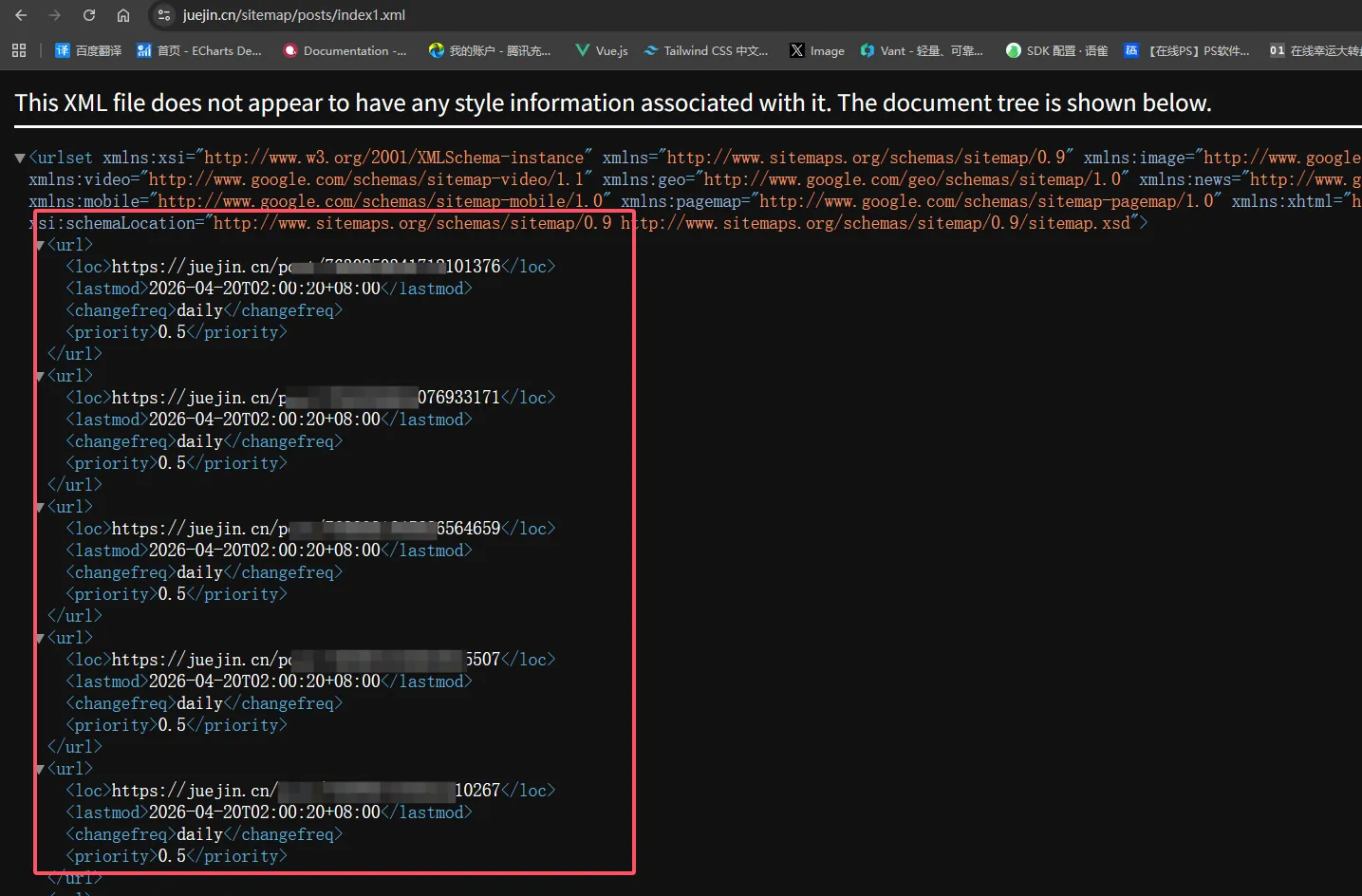This screenshot has height=896, width=1362.
Task: Select the lastmod line under URL ending 6564659
Action: [269, 551]
